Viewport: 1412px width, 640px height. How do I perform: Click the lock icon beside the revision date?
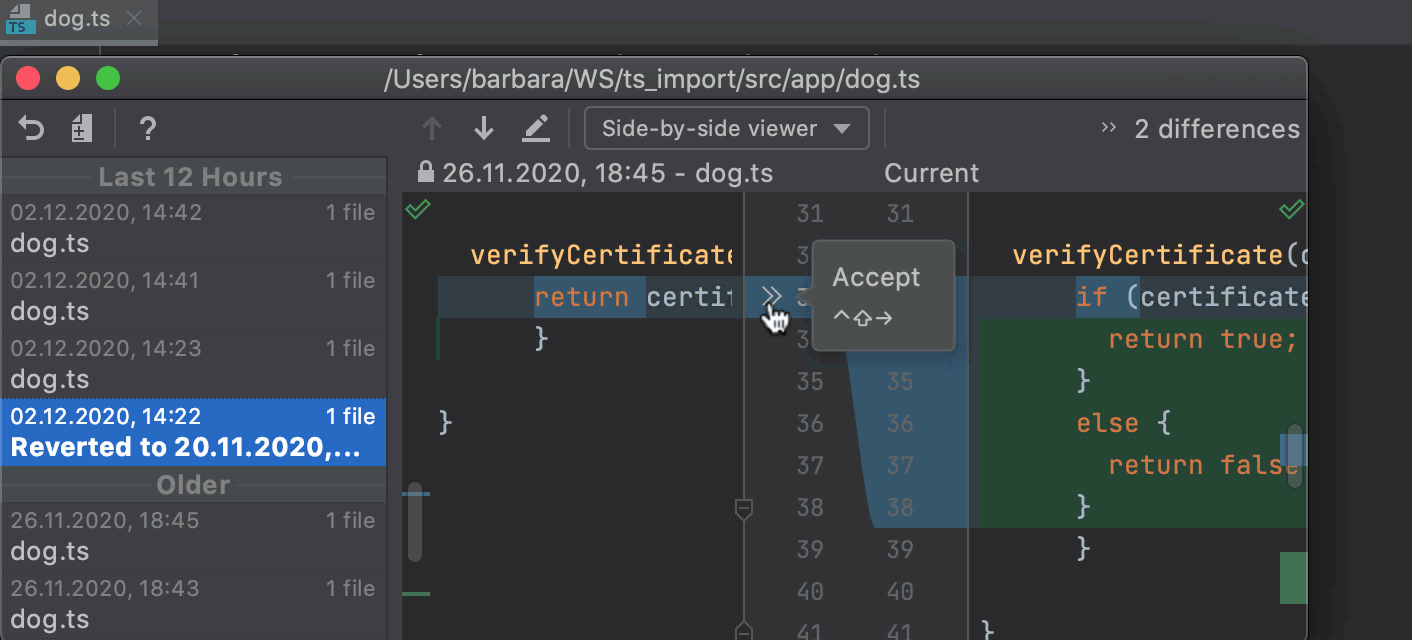click(x=424, y=171)
